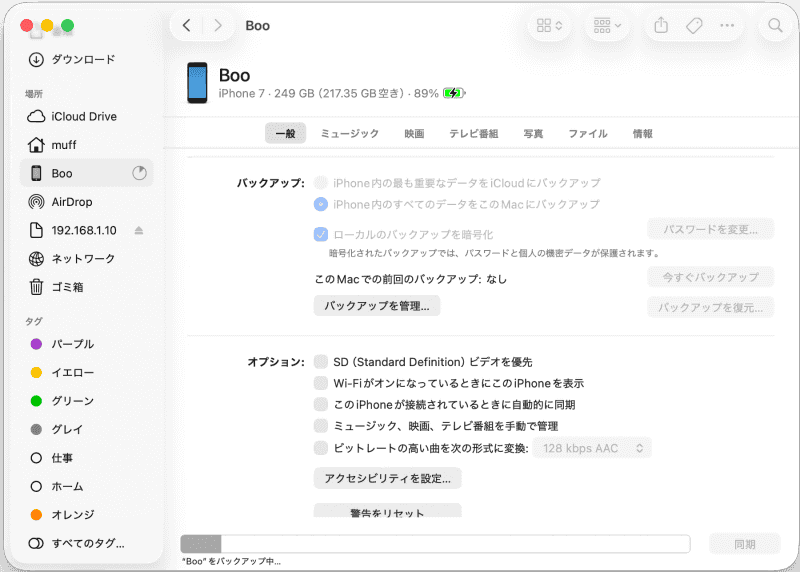800x572 pixels.
Task: Click the backup progress bar
Action: tap(435, 544)
